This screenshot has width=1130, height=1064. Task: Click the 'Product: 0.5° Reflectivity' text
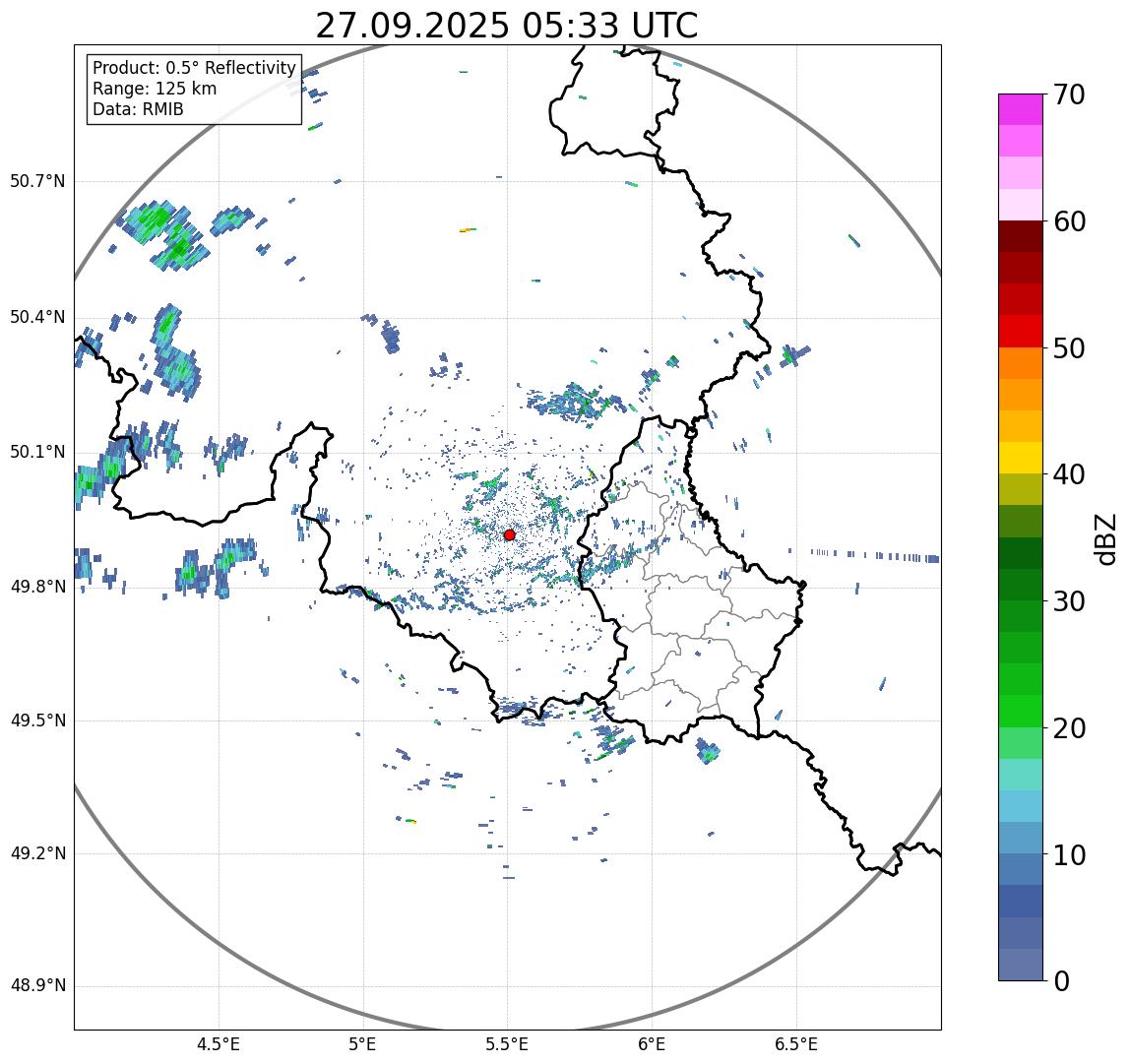pos(195,68)
